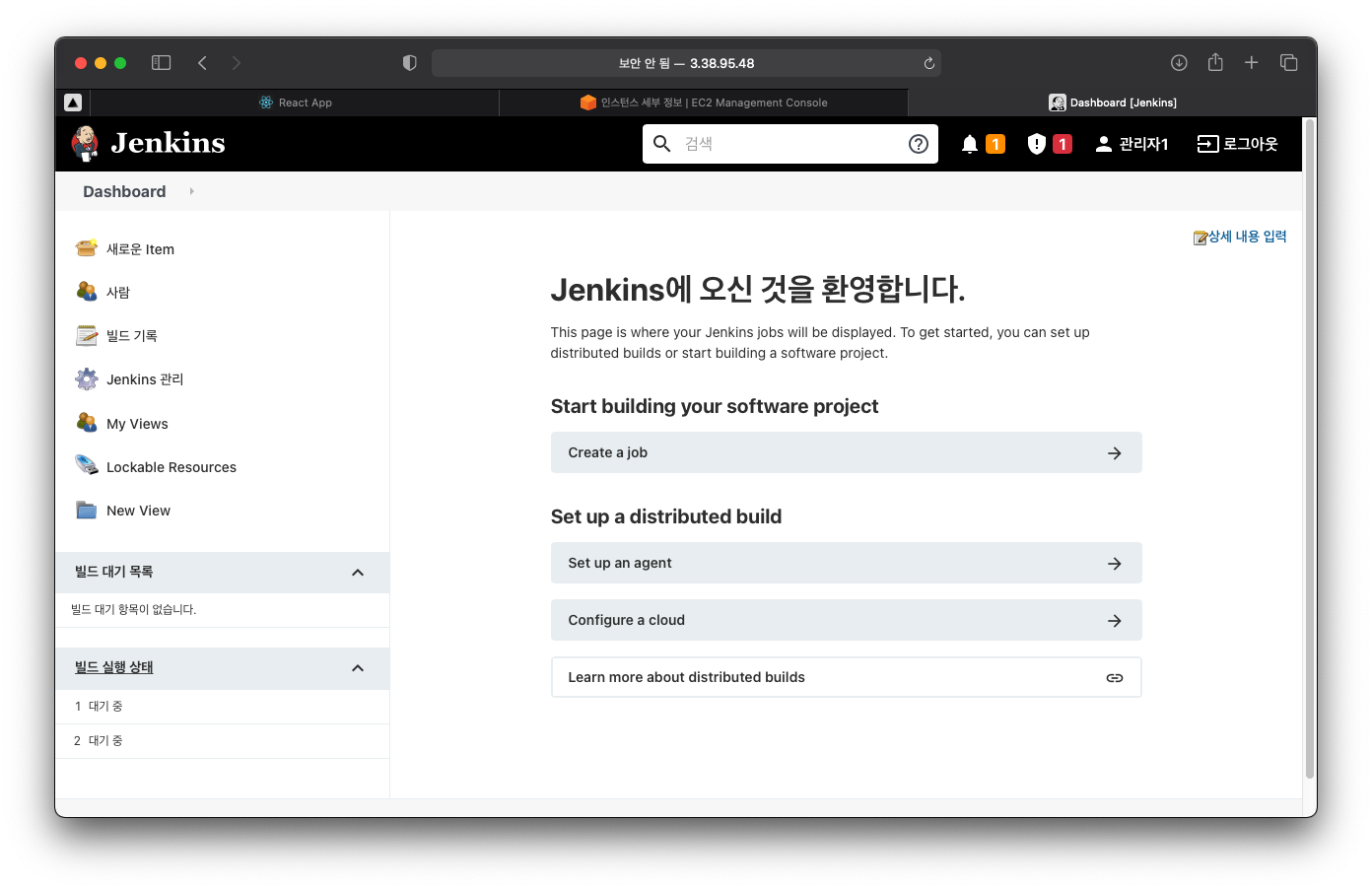Open the My Views menu entry
The width and height of the screenshot is (1372, 890).
tap(137, 424)
